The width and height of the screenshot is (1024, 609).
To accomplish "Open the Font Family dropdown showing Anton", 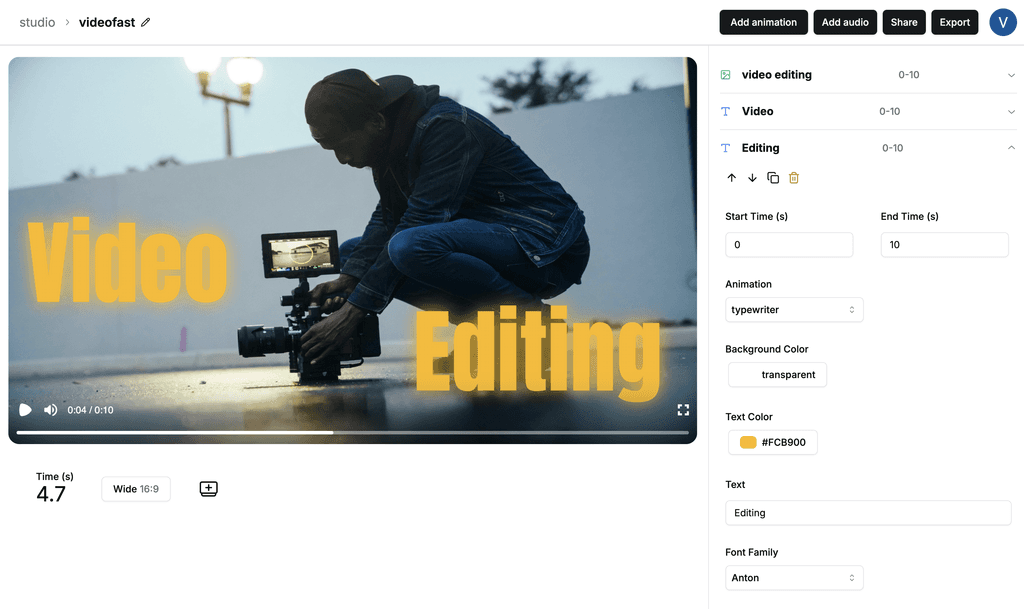I will point(793,577).
